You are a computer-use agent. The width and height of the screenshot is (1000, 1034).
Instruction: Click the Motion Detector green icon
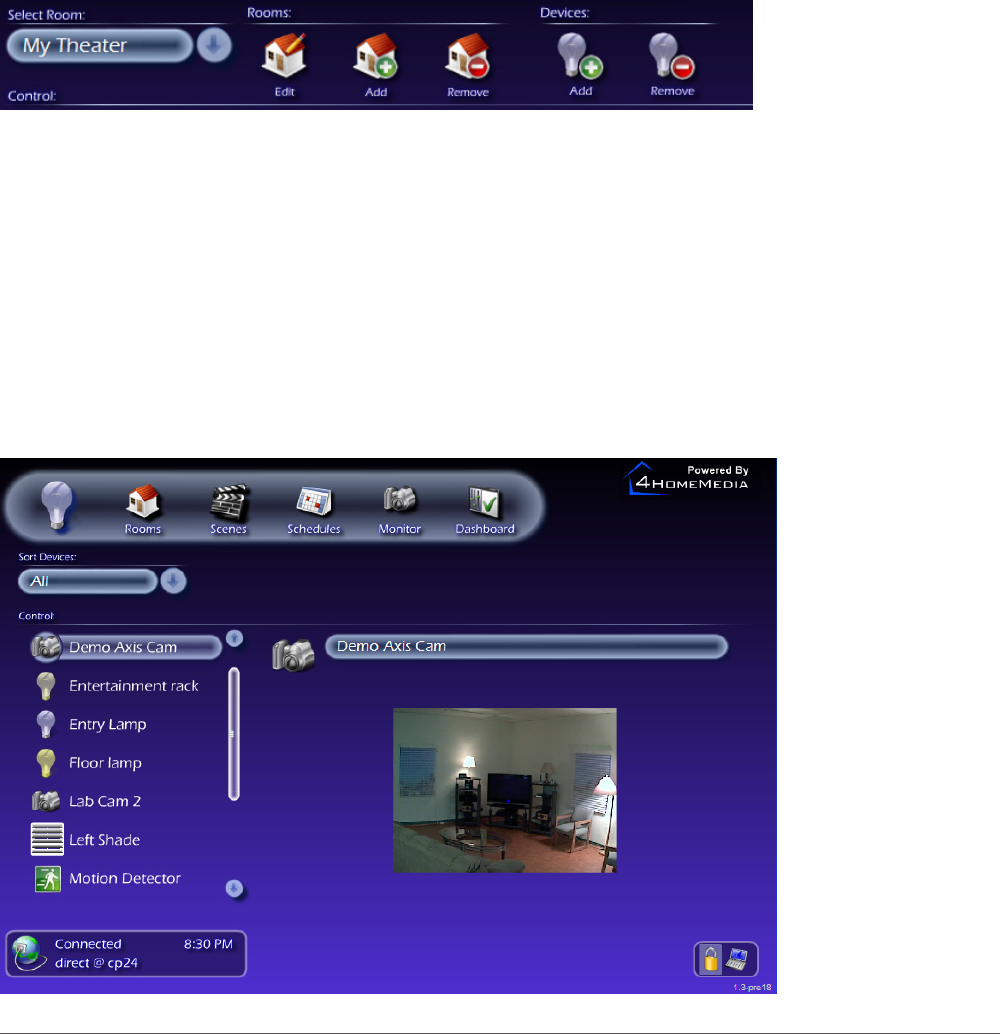[47, 879]
